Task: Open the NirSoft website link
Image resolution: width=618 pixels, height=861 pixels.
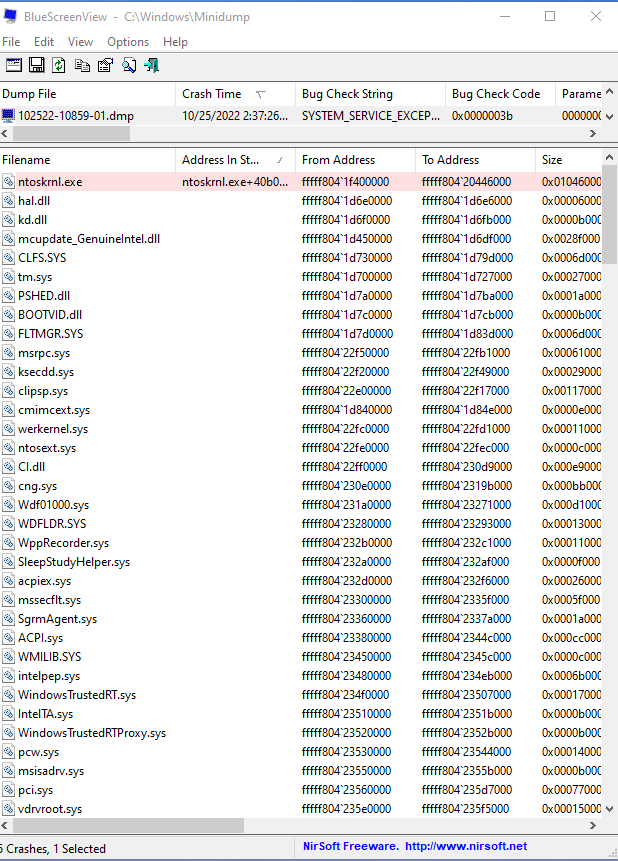Action: [x=465, y=847]
